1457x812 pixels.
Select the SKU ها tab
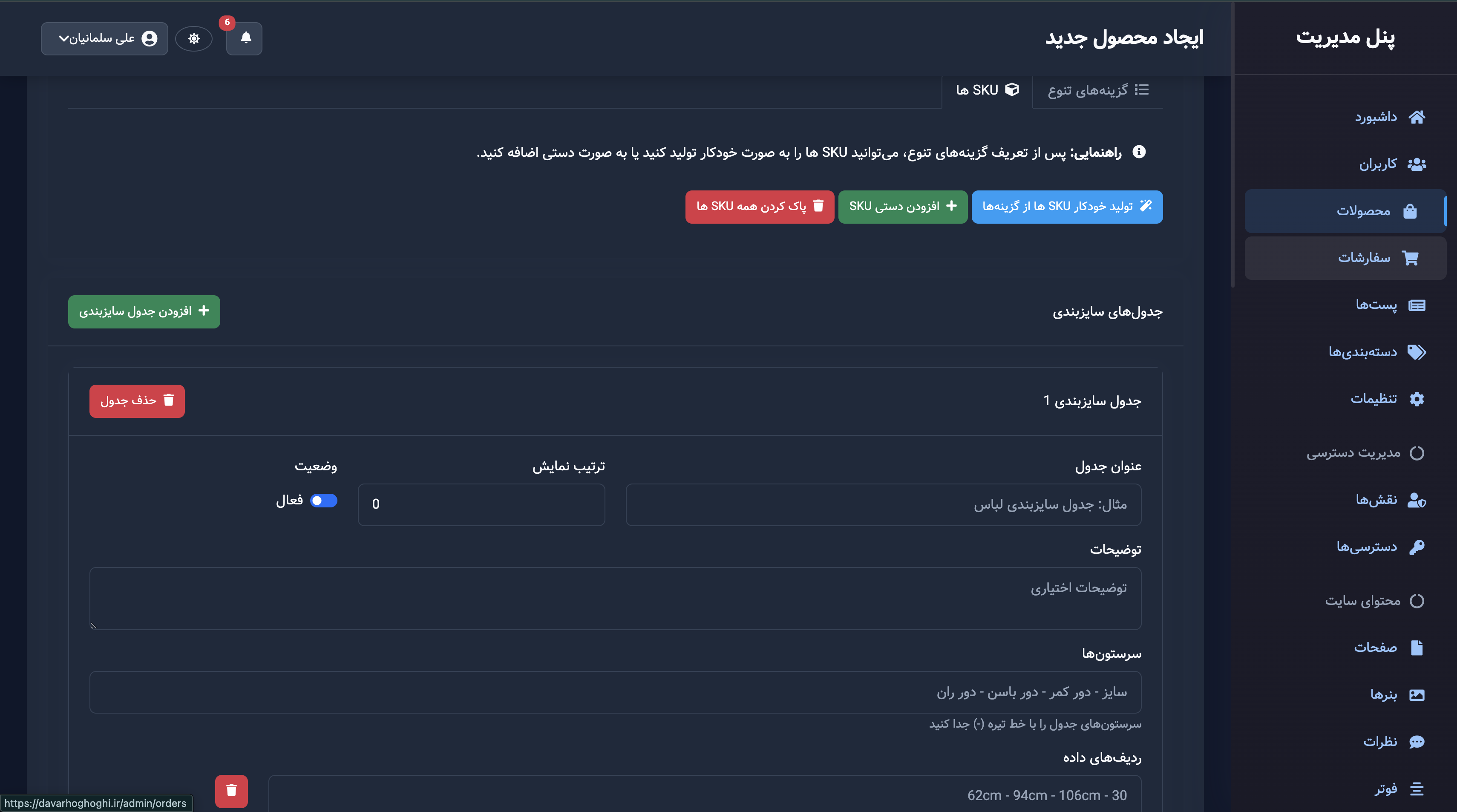point(985,90)
